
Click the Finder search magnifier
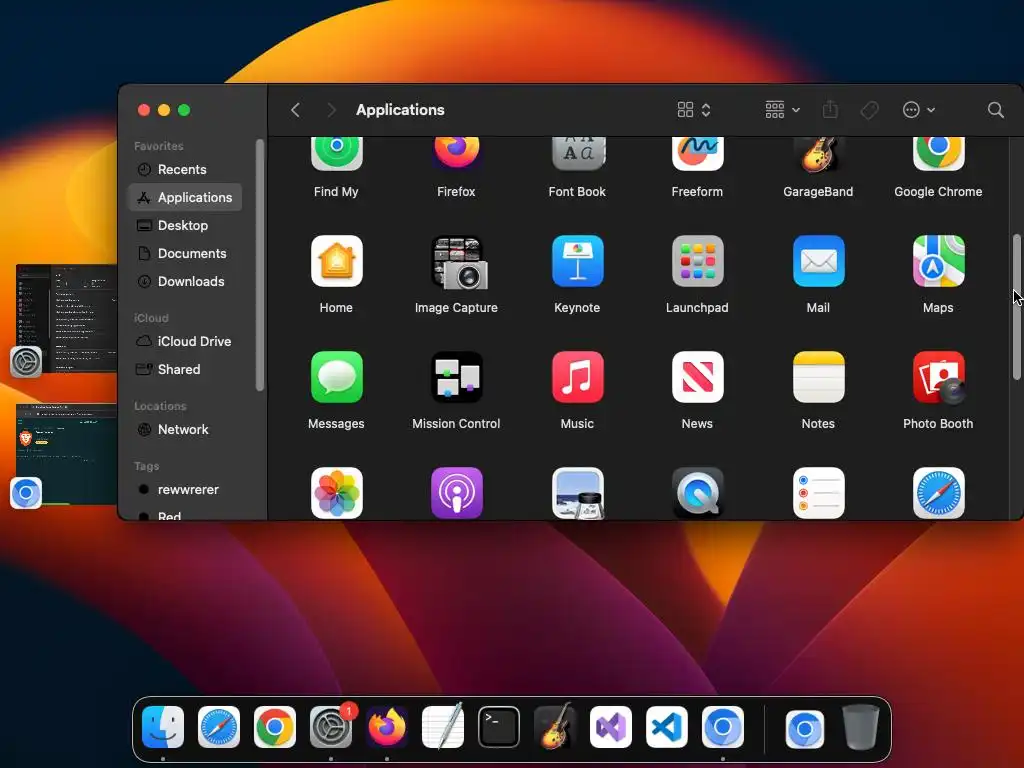pyautogui.click(x=995, y=110)
